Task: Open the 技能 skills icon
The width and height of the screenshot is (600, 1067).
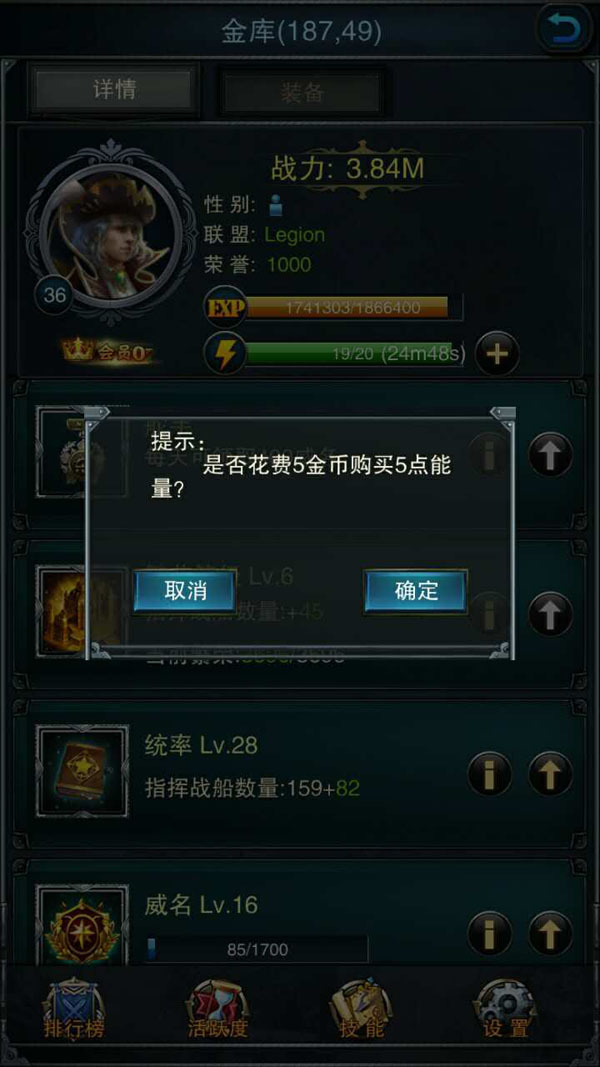Action: pyautogui.click(x=361, y=1009)
